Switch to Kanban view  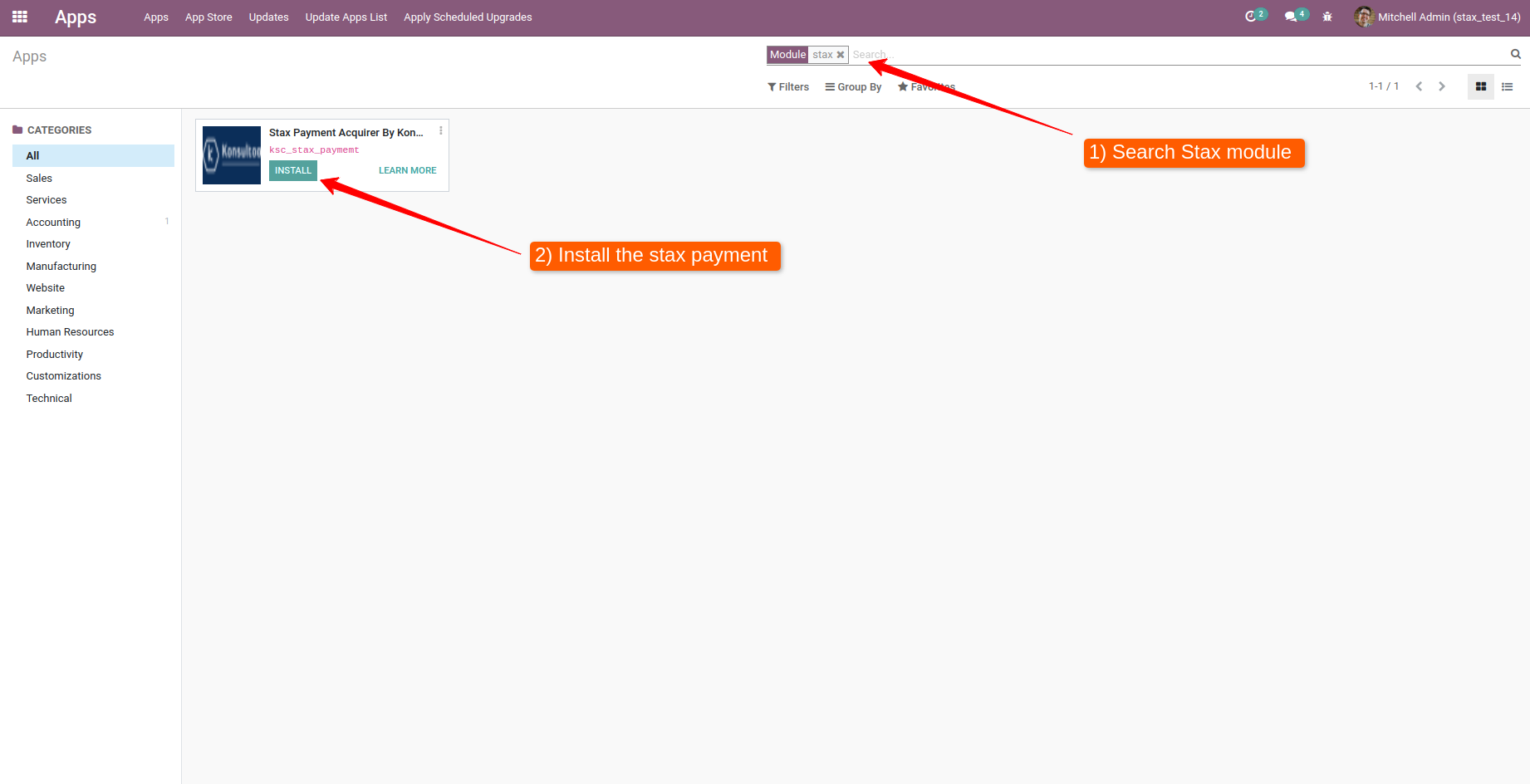[1480, 86]
